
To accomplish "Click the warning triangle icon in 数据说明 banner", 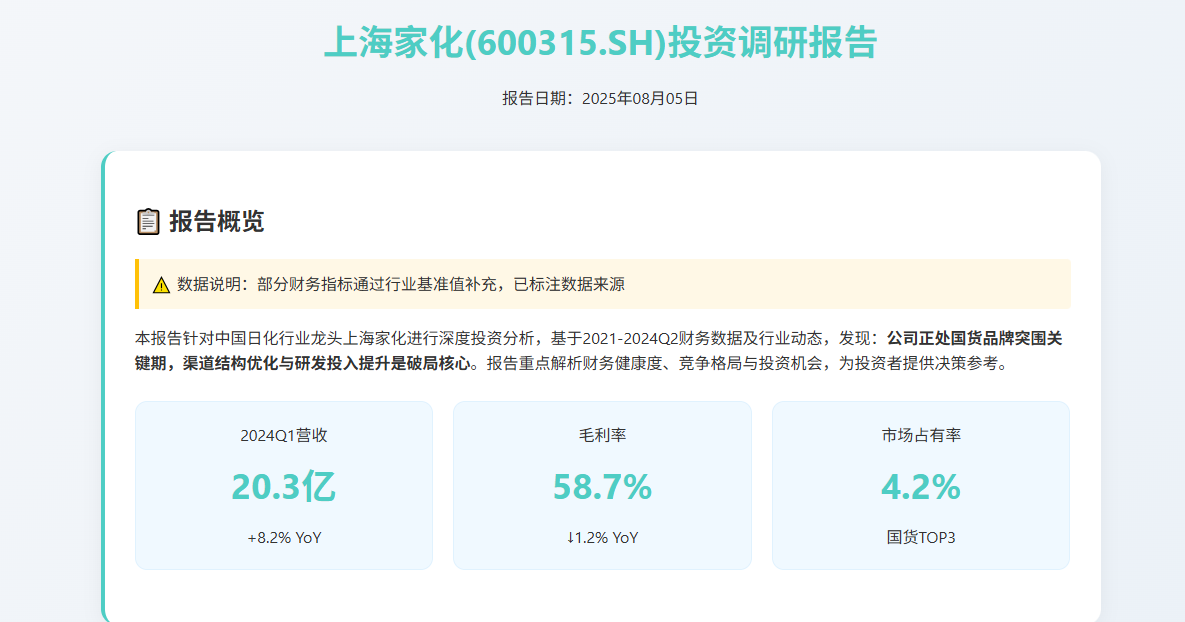I will point(161,285).
